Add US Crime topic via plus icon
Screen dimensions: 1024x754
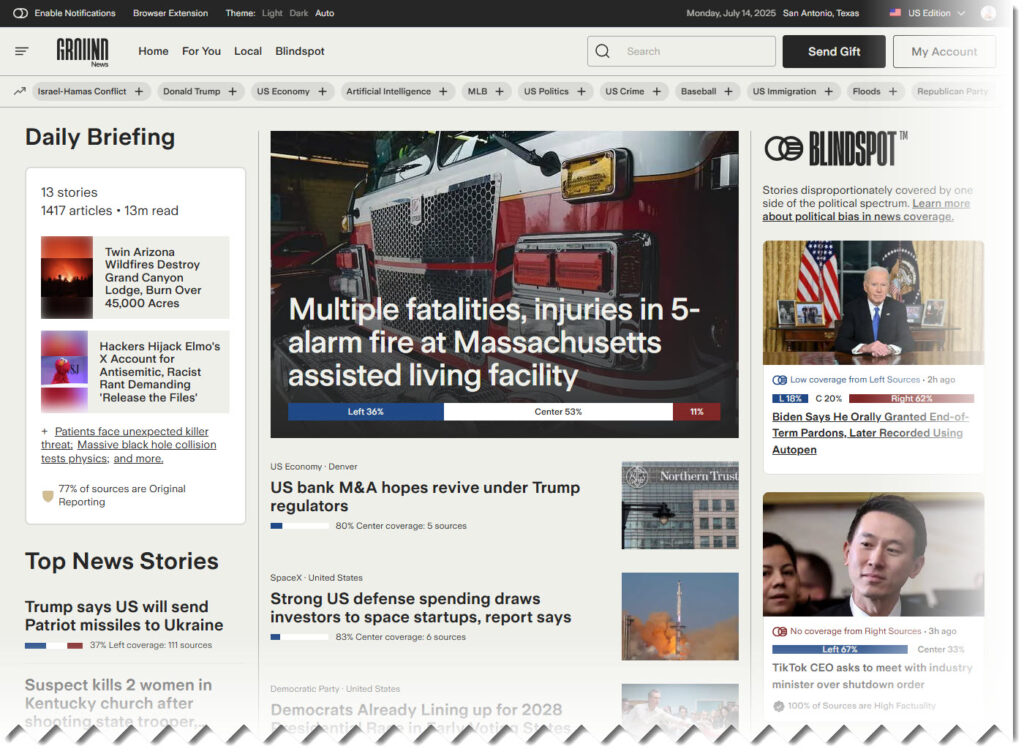(656, 91)
